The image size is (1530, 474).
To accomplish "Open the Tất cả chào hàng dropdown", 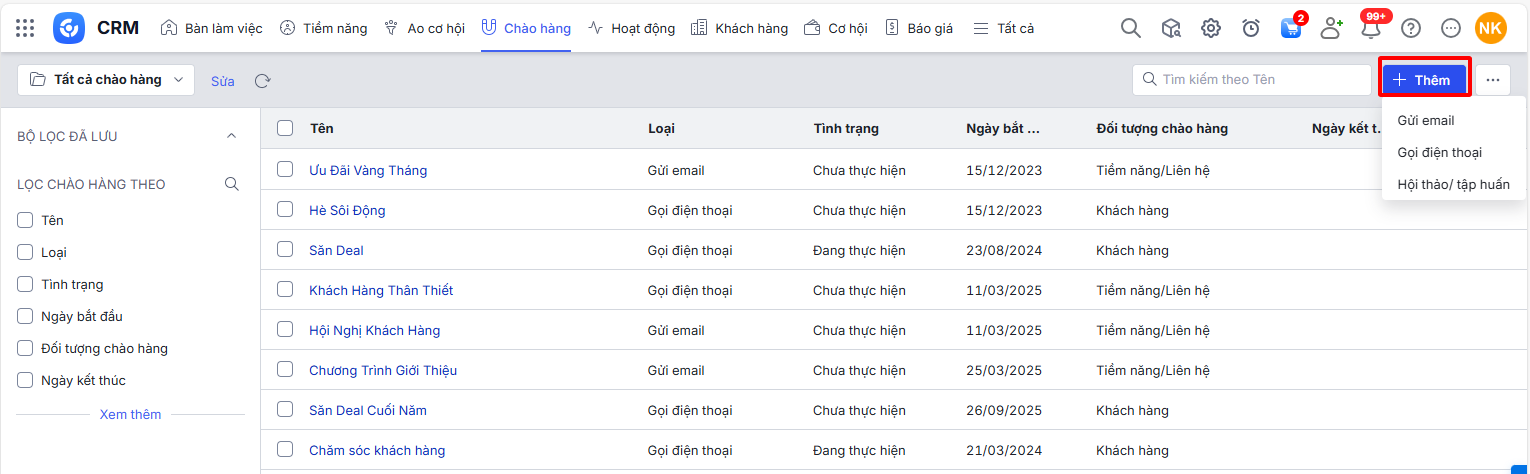I will [x=107, y=80].
